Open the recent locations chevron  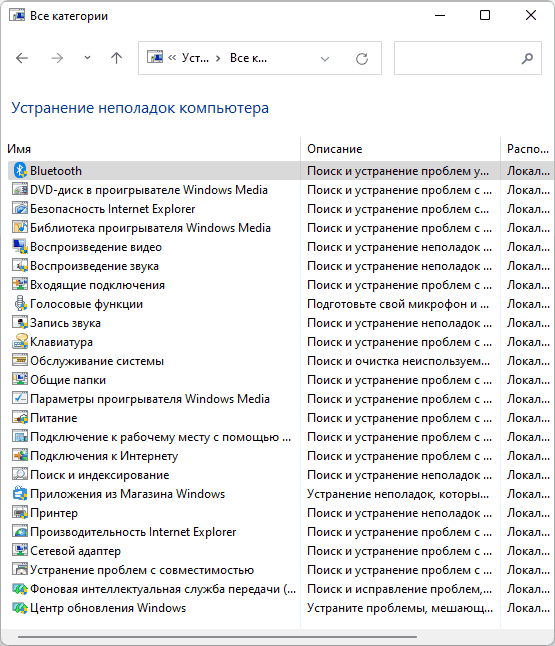tap(87, 58)
